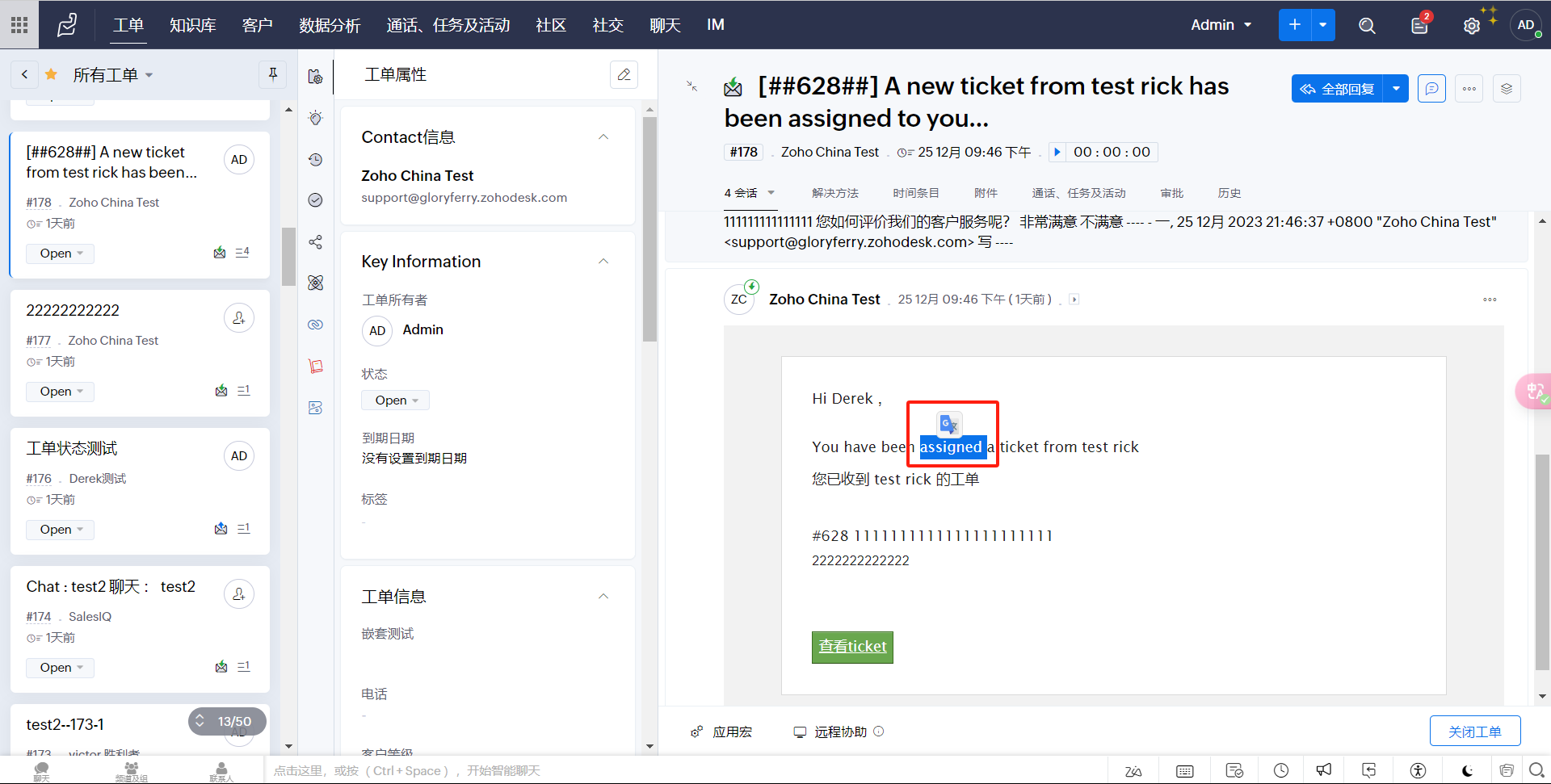This screenshot has width=1551, height=784.
Task: Toggle favorite star for all tickets view
Action: click(x=51, y=75)
